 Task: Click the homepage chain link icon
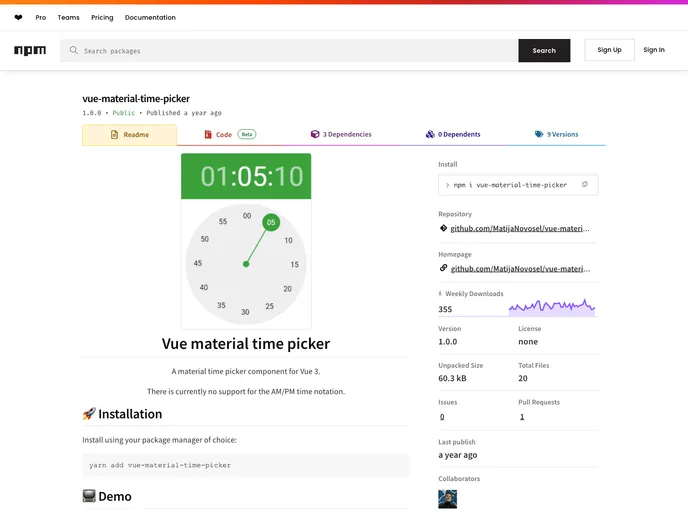(443, 268)
